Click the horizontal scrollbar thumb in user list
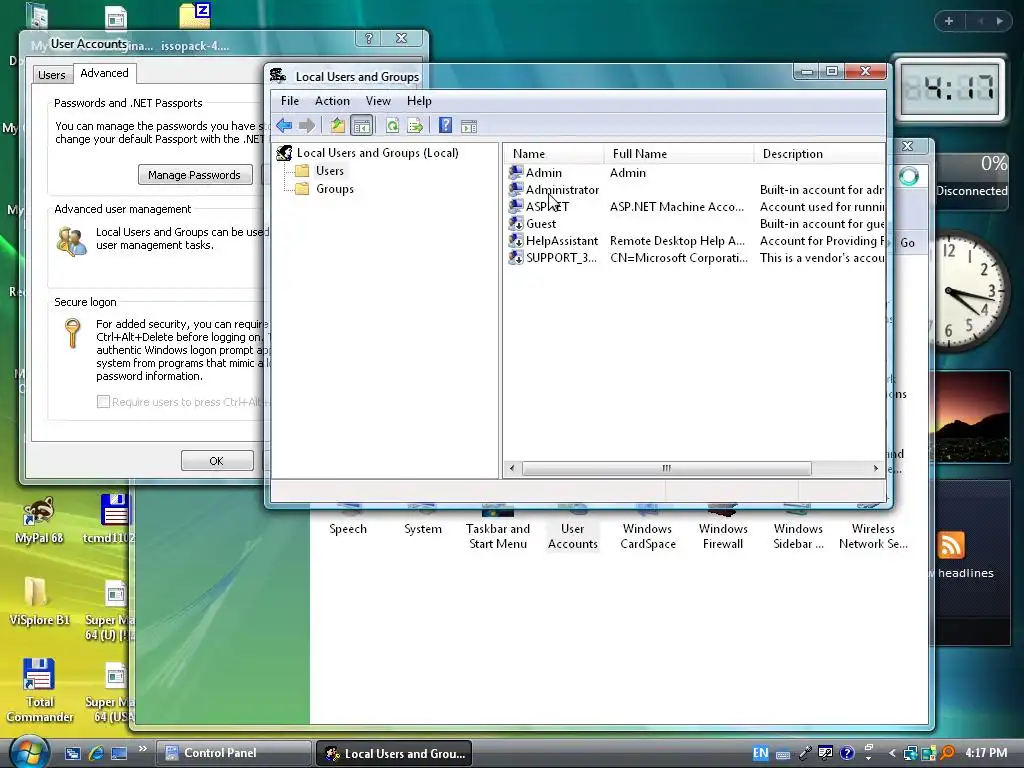The width and height of the screenshot is (1024, 768). [666, 468]
